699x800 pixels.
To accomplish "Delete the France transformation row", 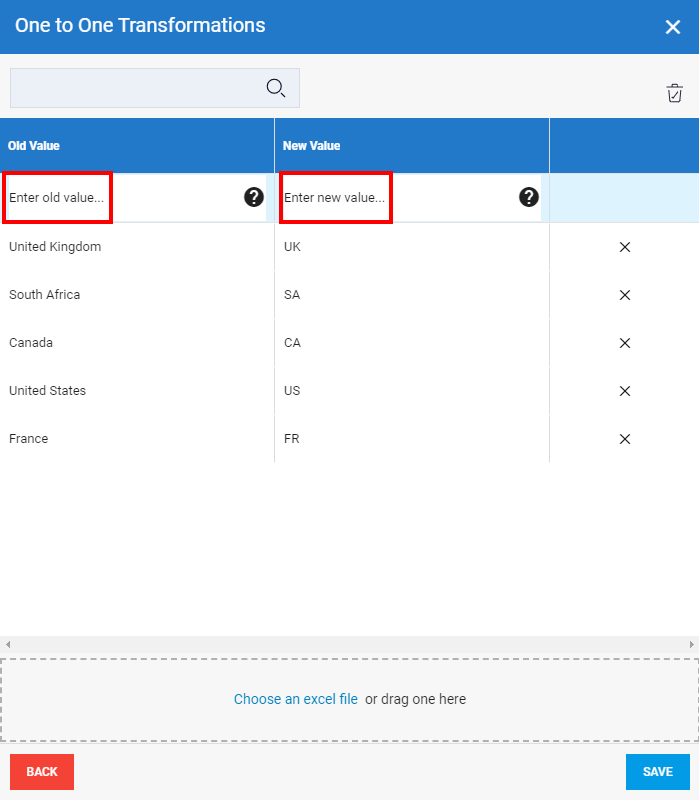I will click(x=625, y=439).
